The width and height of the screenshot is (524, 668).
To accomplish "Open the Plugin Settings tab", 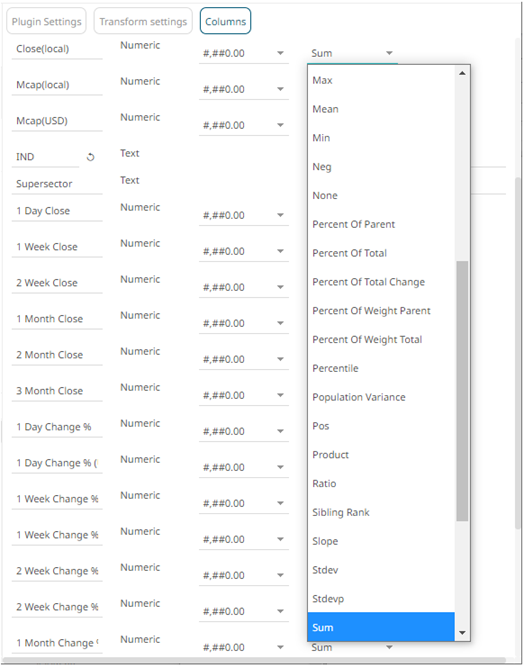I will [x=46, y=21].
